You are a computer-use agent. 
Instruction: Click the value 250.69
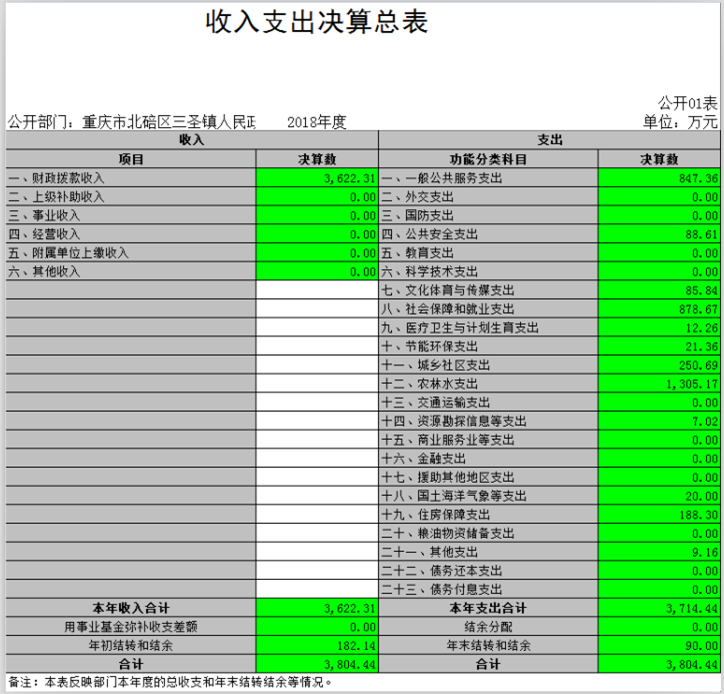click(x=698, y=365)
